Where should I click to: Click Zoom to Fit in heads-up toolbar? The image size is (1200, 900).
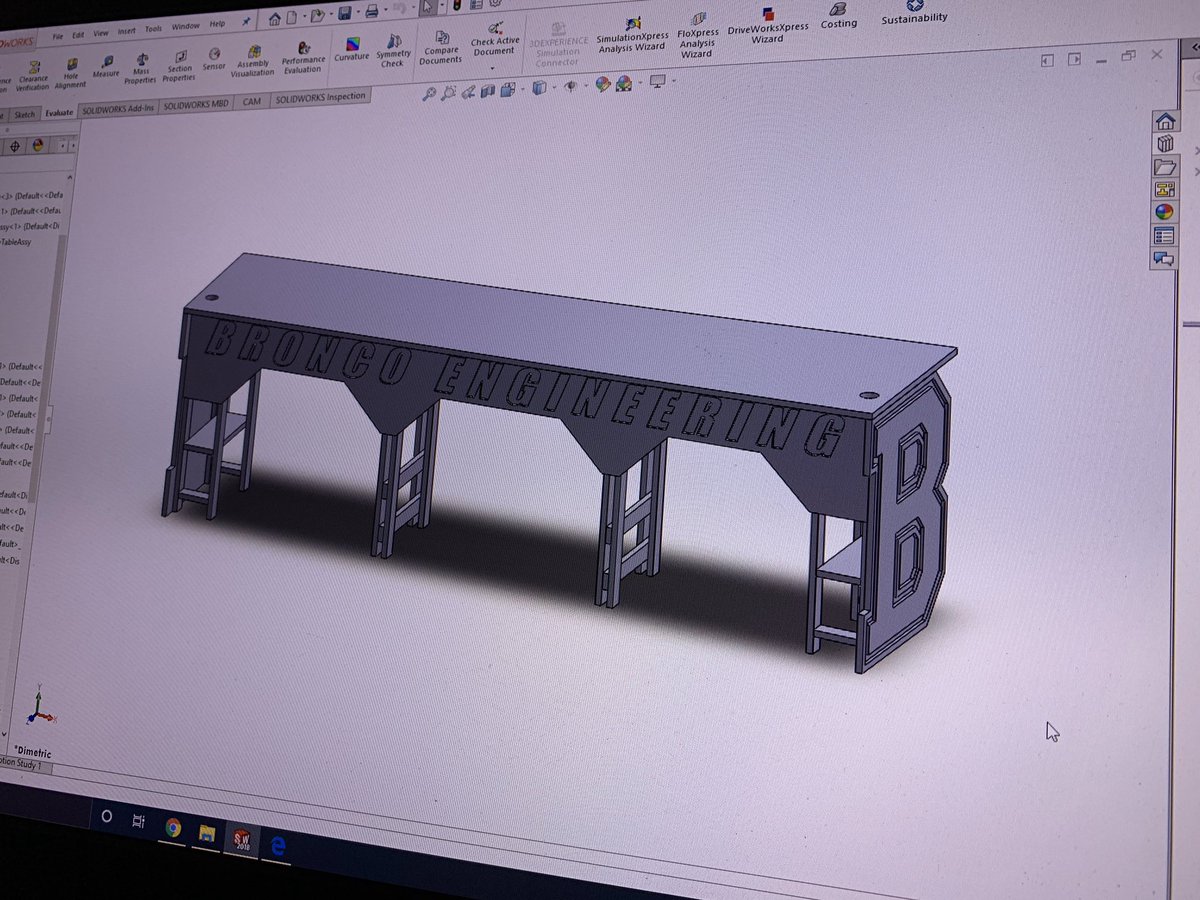coord(430,93)
